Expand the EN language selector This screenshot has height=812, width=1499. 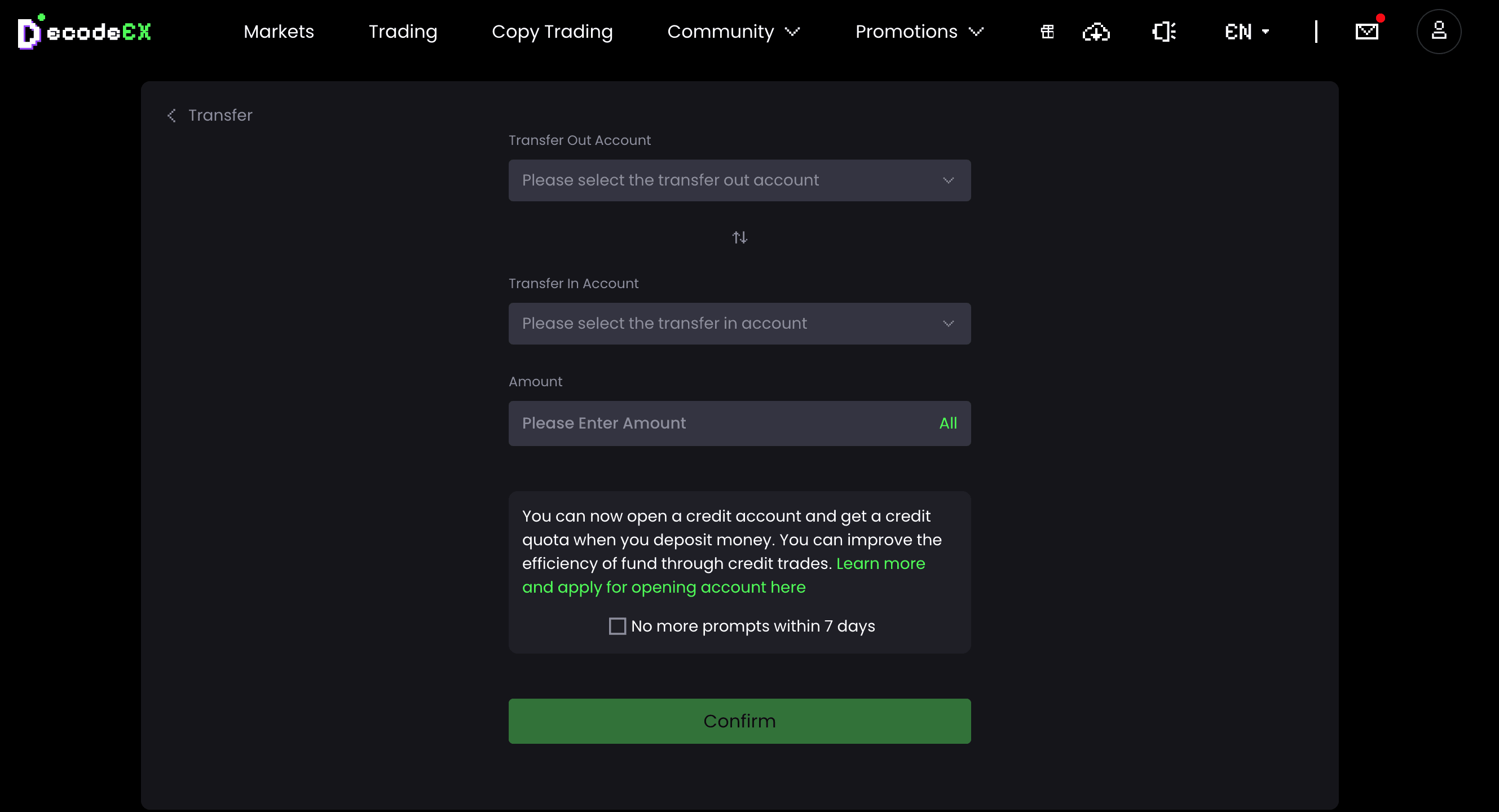point(1247,32)
